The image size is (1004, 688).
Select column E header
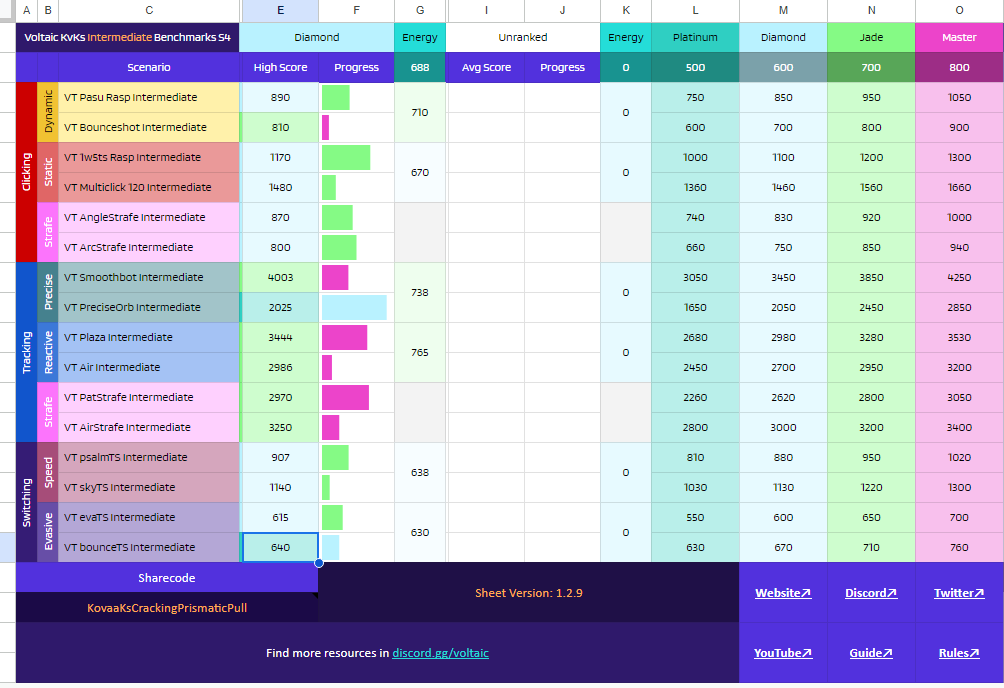(280, 10)
